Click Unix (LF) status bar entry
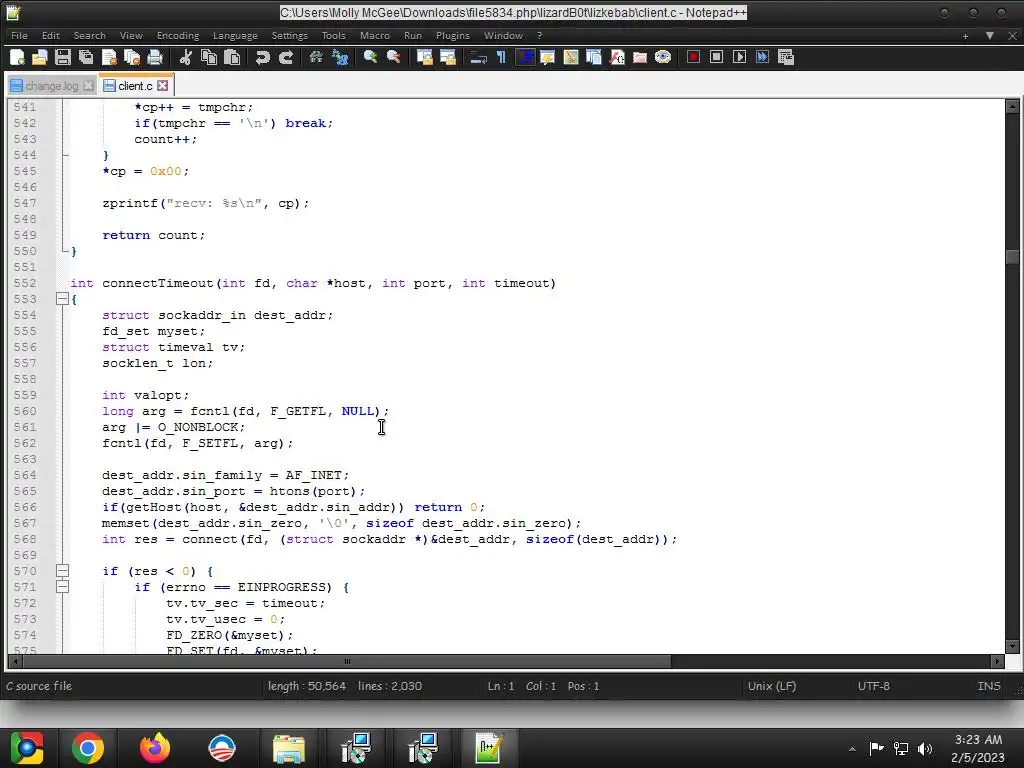This screenshot has width=1024, height=768. point(772,686)
